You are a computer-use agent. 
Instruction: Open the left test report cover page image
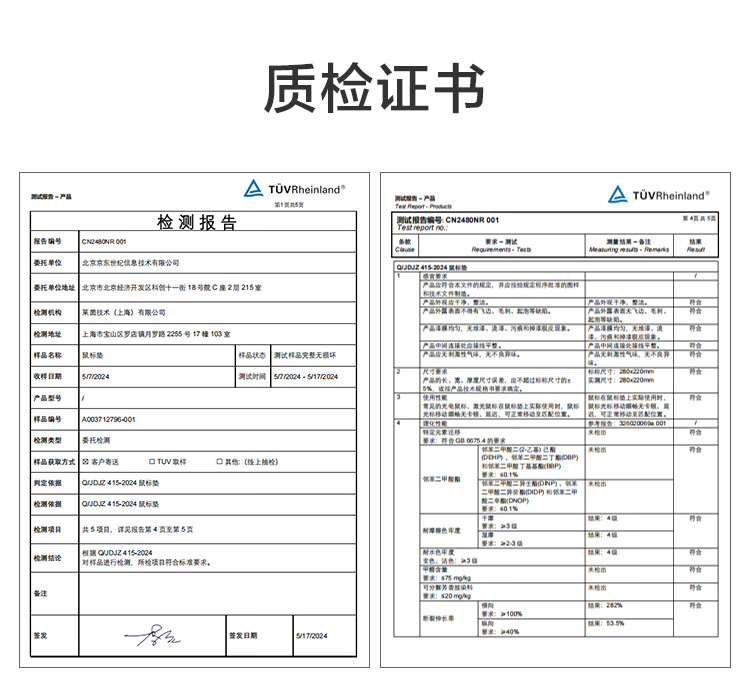[x=188, y=419]
